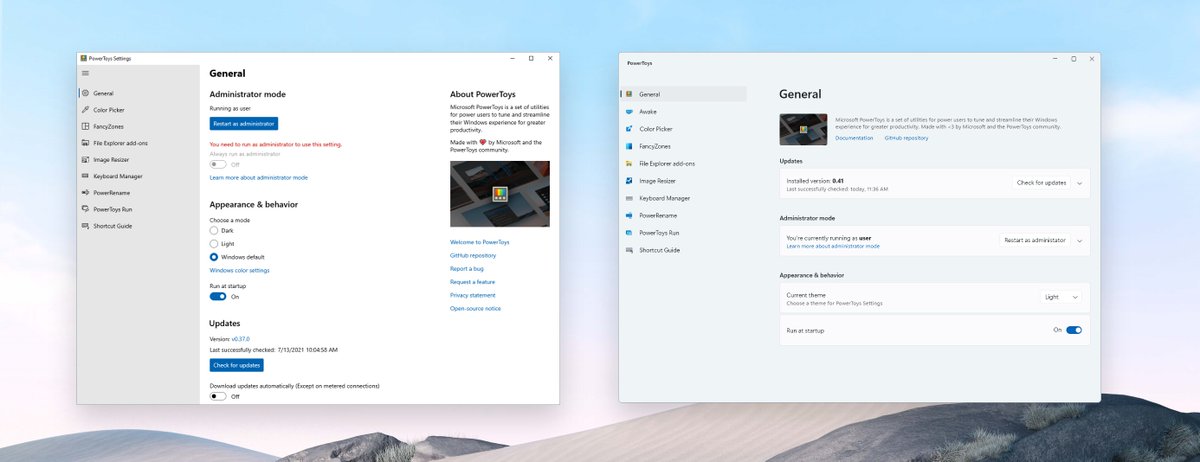The image size is (1200, 462).
Task: Click PowerToys thumbnail image in new window header
Action: (803, 129)
